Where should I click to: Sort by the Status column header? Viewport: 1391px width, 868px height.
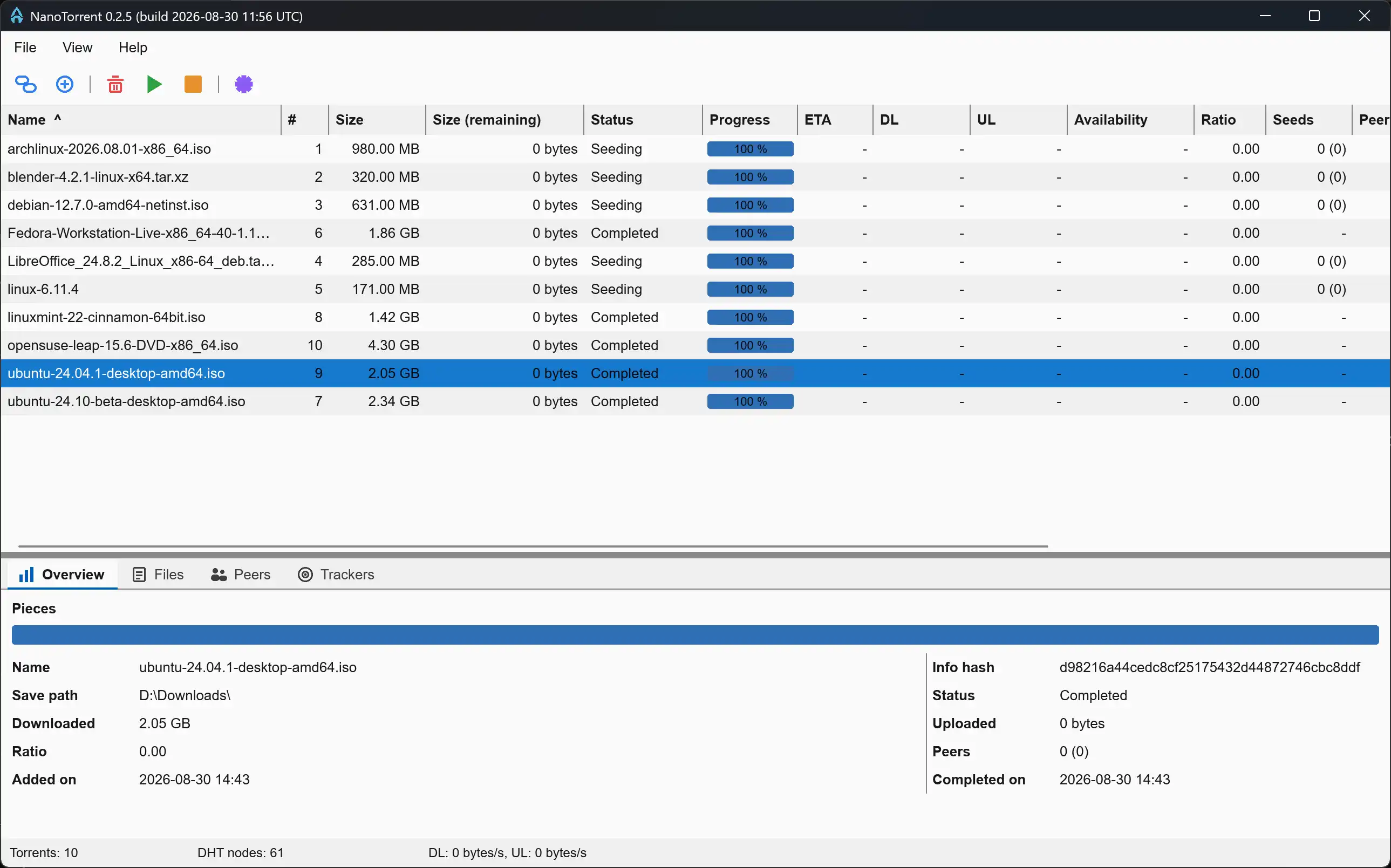[x=643, y=120]
